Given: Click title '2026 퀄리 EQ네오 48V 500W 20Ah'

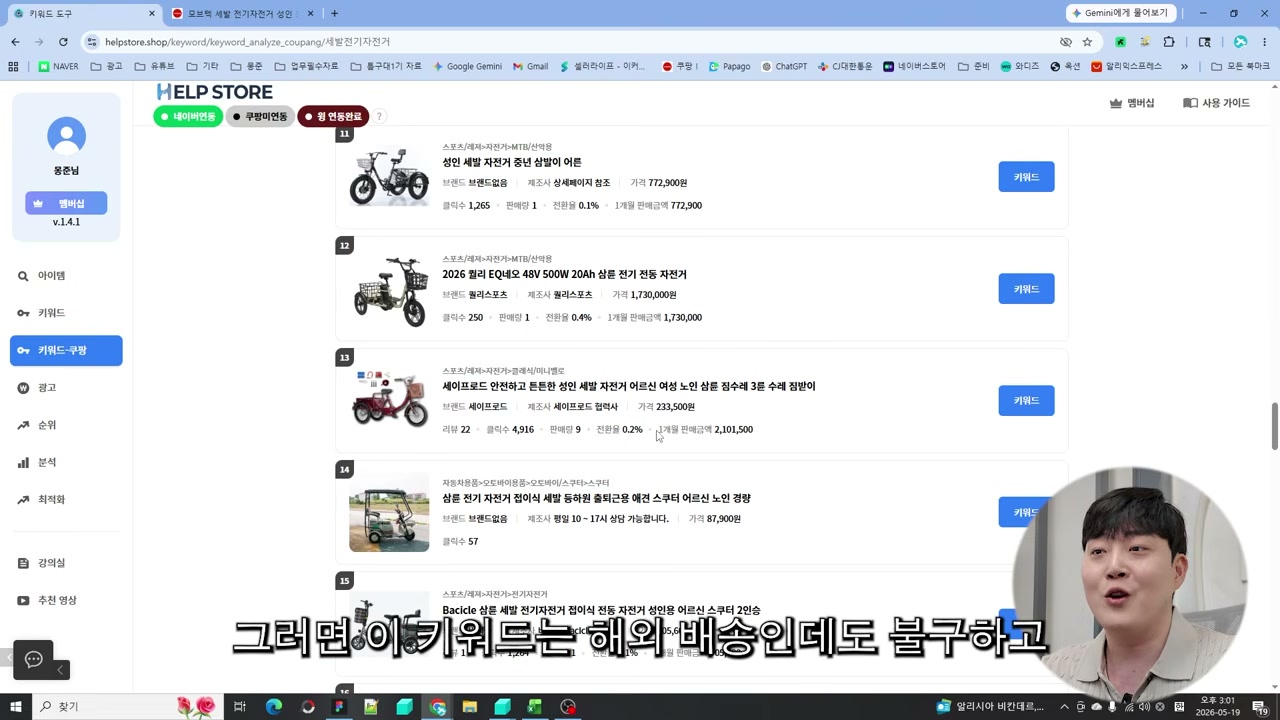Looking at the screenshot, I should pyautogui.click(x=564, y=274).
